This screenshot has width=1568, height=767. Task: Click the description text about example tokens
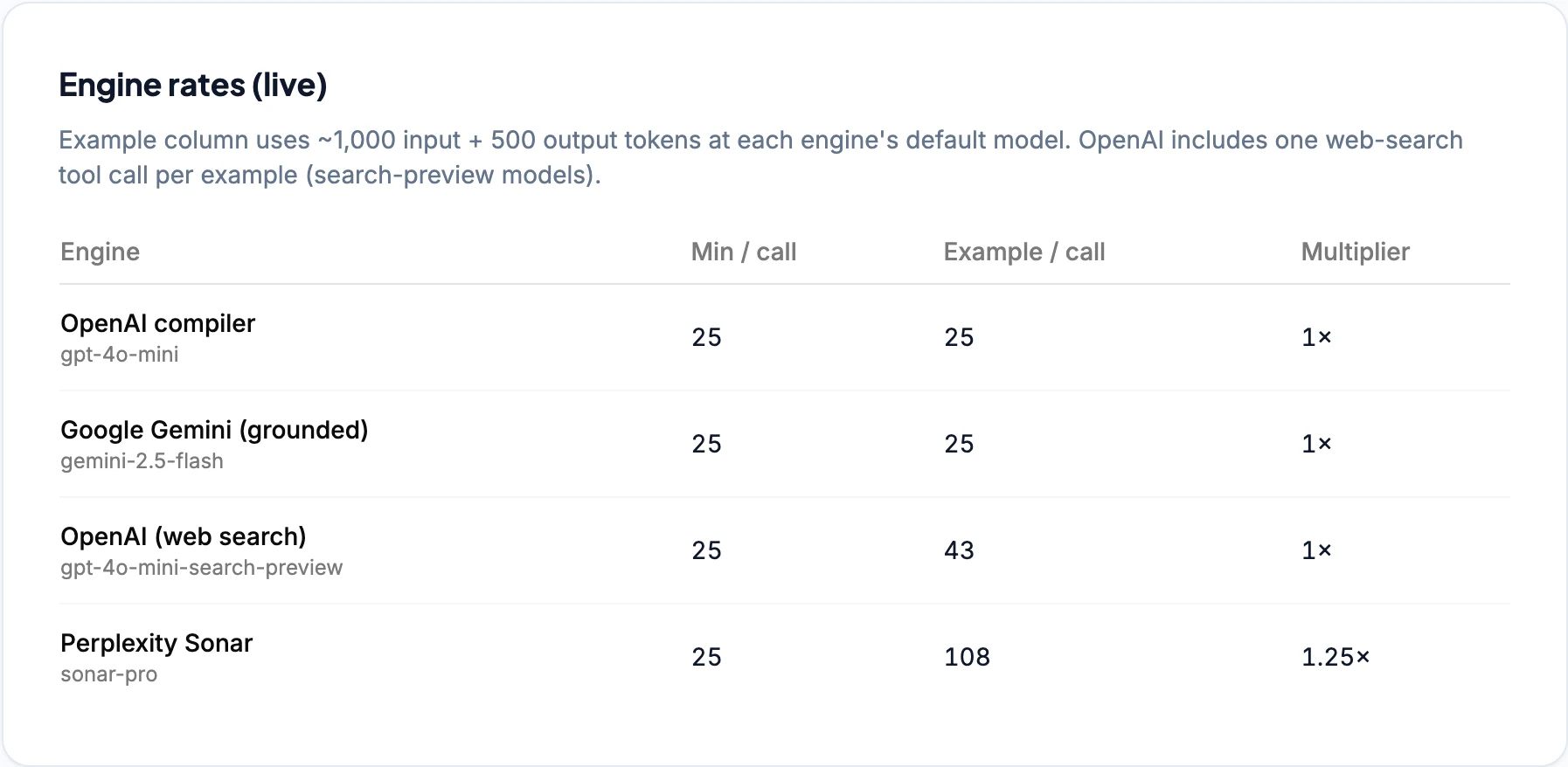click(760, 157)
